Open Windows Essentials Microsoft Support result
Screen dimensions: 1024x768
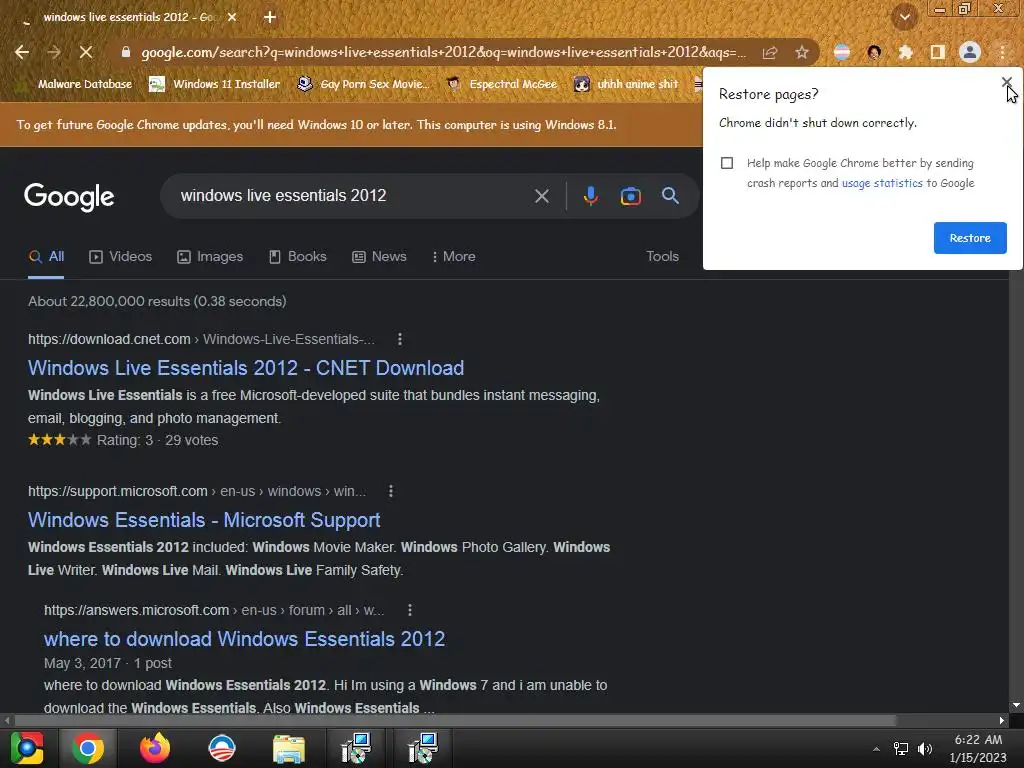[x=204, y=520]
